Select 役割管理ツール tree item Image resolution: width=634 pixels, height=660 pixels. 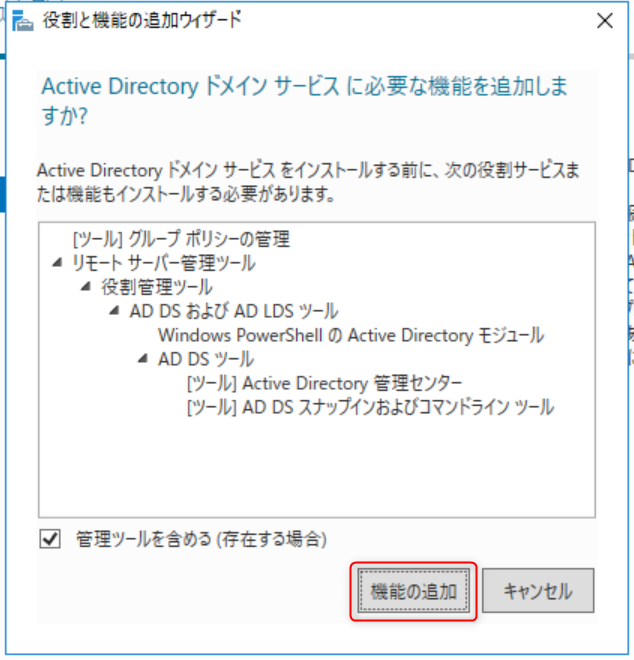157,287
